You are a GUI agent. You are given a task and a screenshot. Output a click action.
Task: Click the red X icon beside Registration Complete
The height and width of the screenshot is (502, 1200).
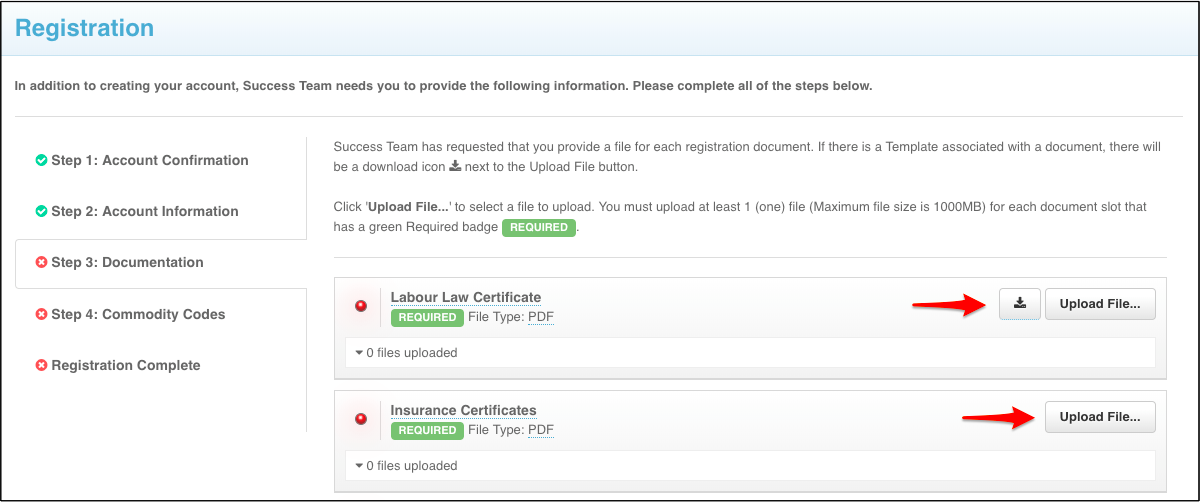(41, 365)
